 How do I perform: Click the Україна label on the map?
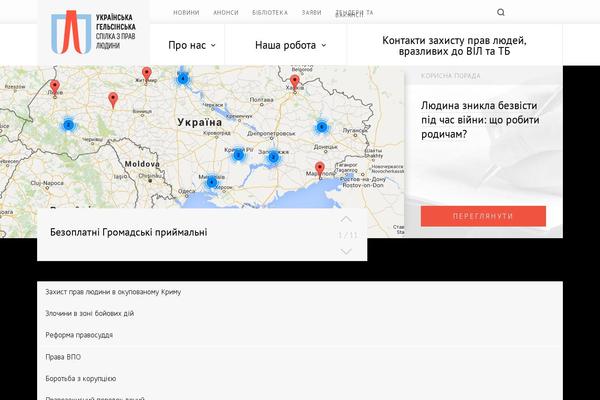click(x=199, y=122)
